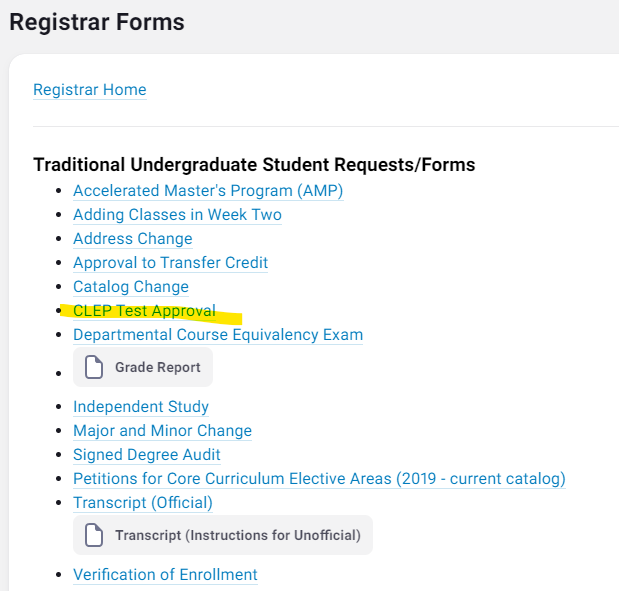This screenshot has width=619, height=591.
Task: Request Transcript (Official) link
Action: click(x=143, y=503)
